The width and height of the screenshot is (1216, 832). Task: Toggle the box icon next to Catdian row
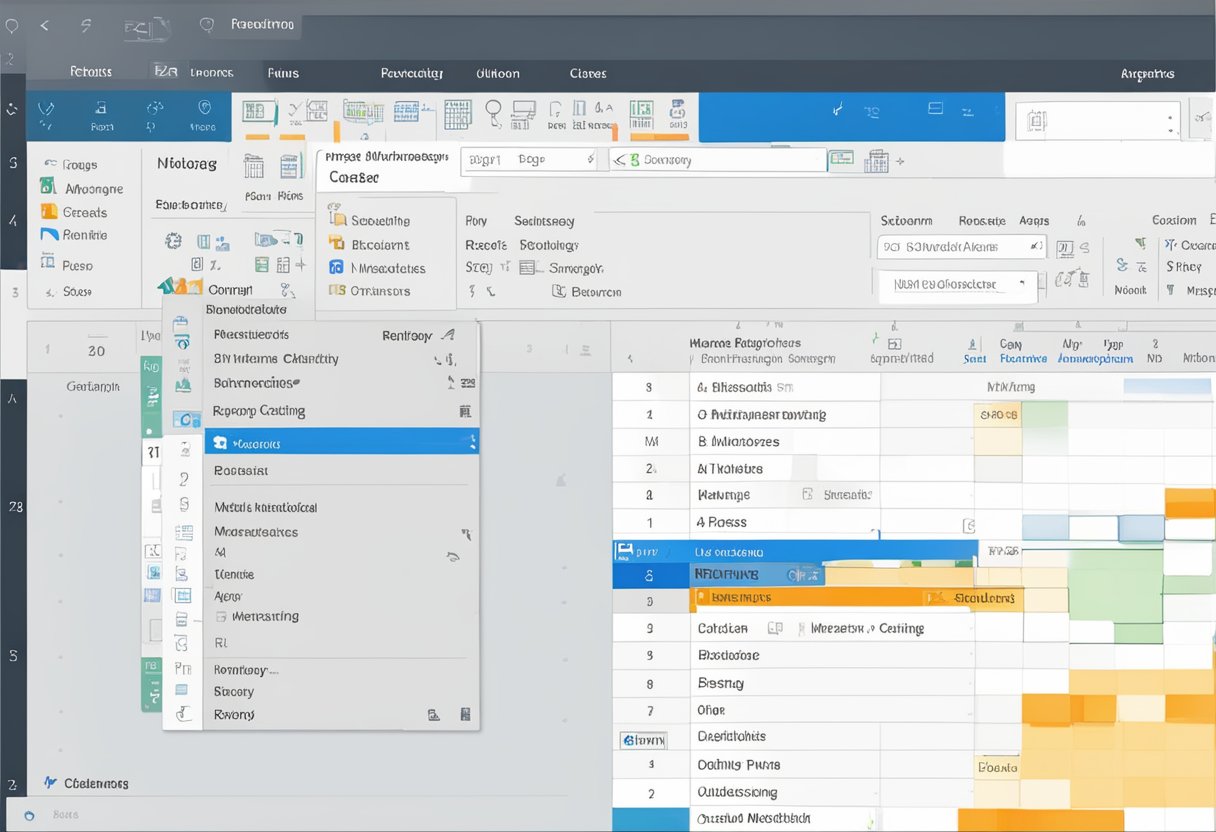[x=774, y=629]
